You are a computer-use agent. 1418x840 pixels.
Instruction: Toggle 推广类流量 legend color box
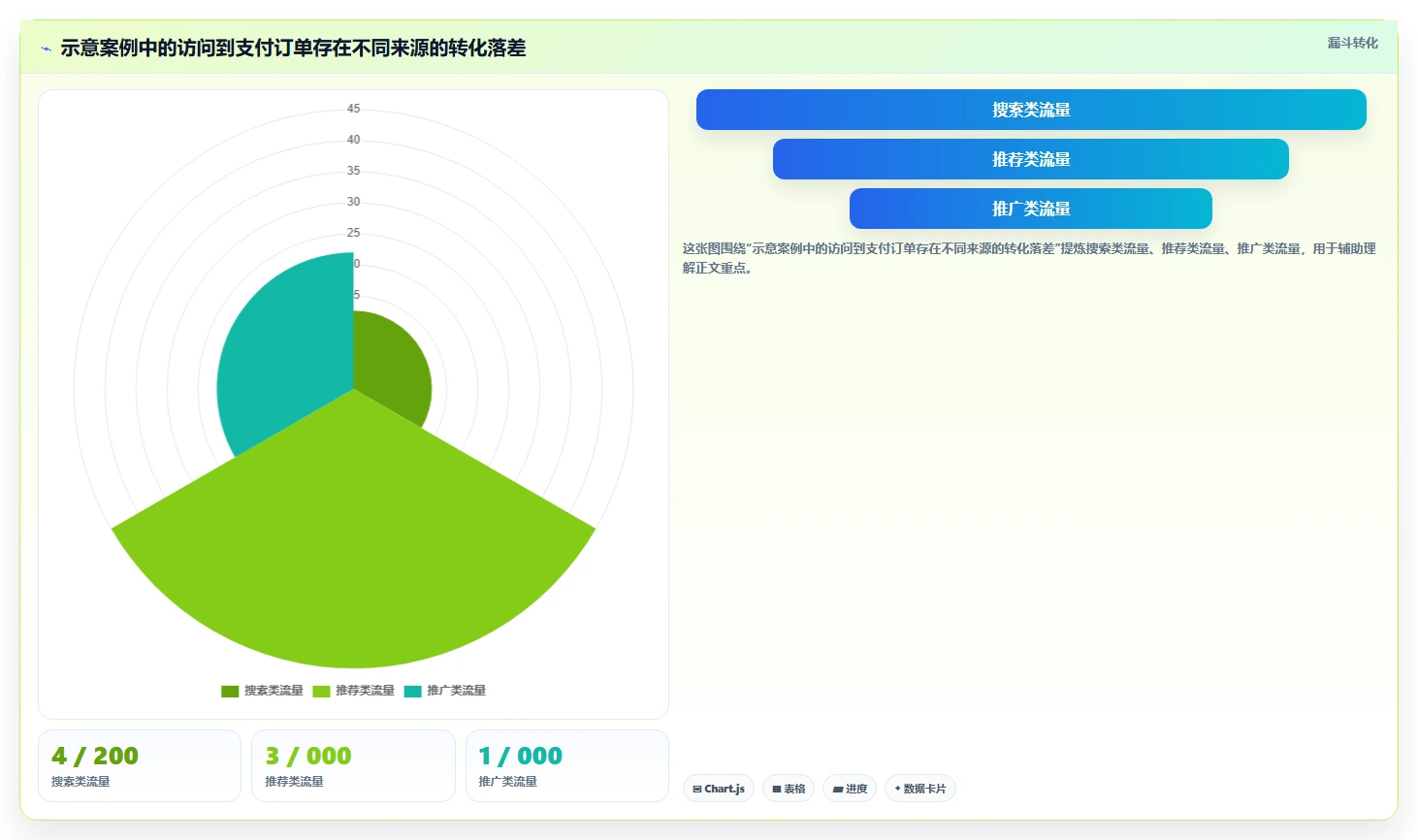(x=413, y=692)
